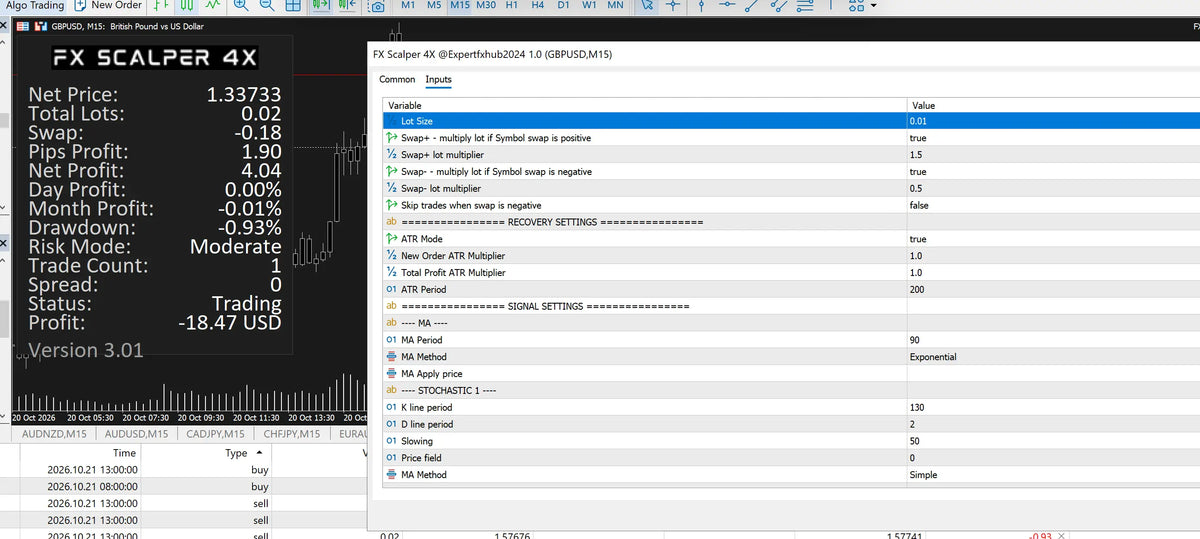Open the CADJPY,M15 chart tab
This screenshot has height=539, width=1200.
coord(216,434)
